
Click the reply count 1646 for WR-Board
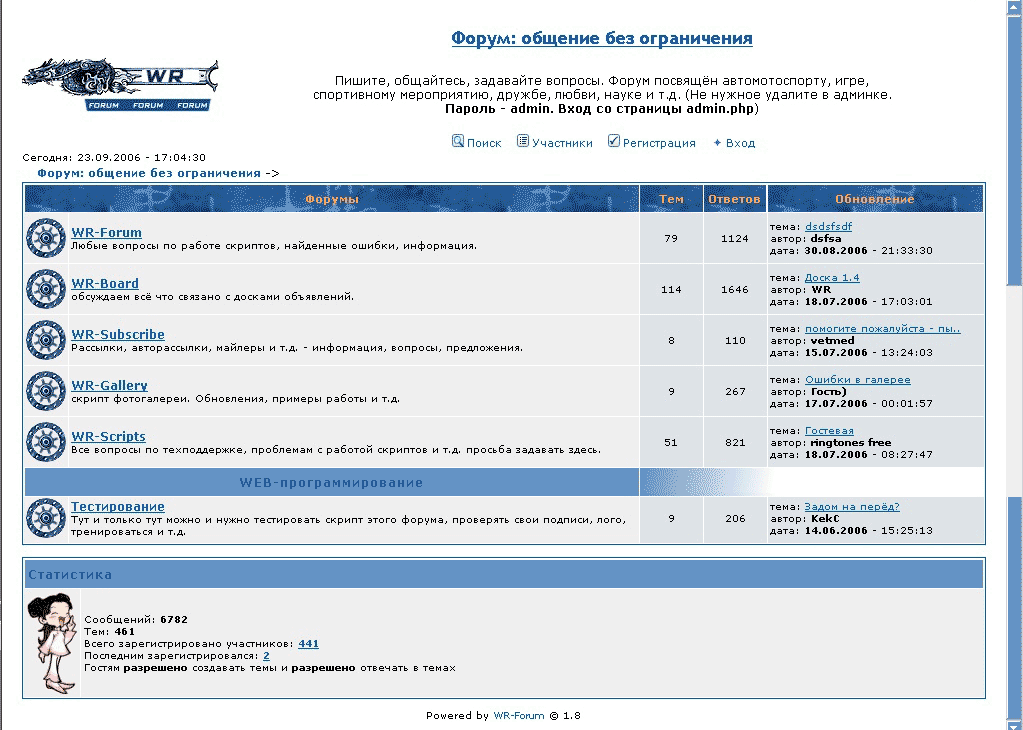click(x=735, y=289)
